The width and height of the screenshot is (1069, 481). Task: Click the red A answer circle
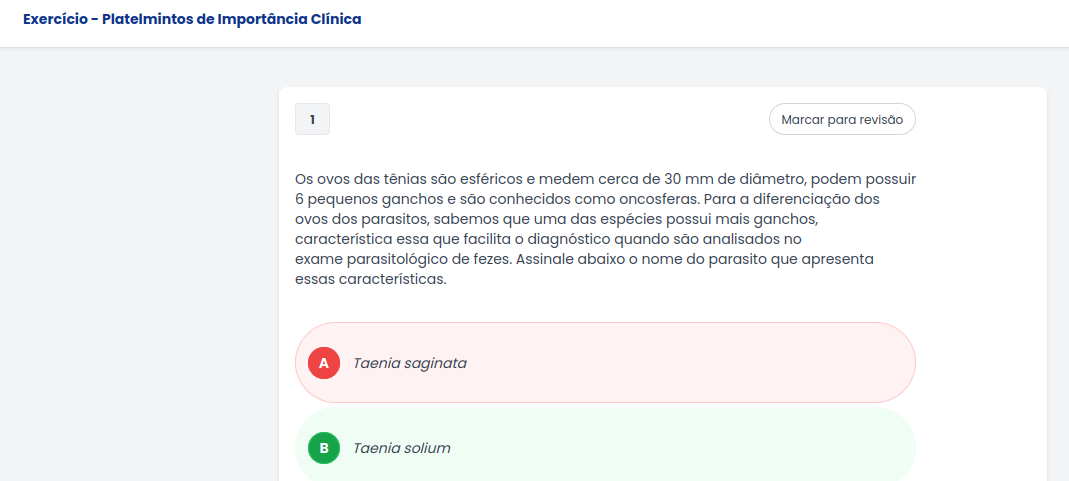(x=323, y=363)
